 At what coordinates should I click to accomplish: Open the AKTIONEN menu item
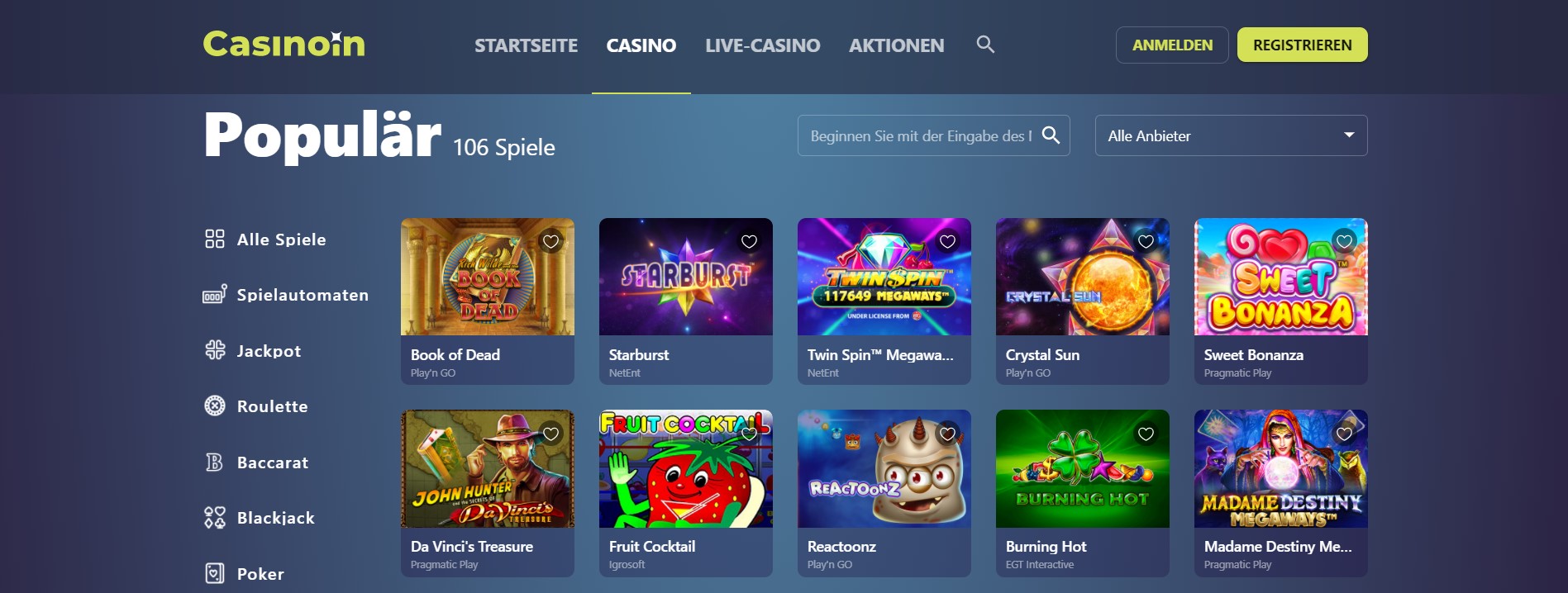pyautogui.click(x=896, y=45)
